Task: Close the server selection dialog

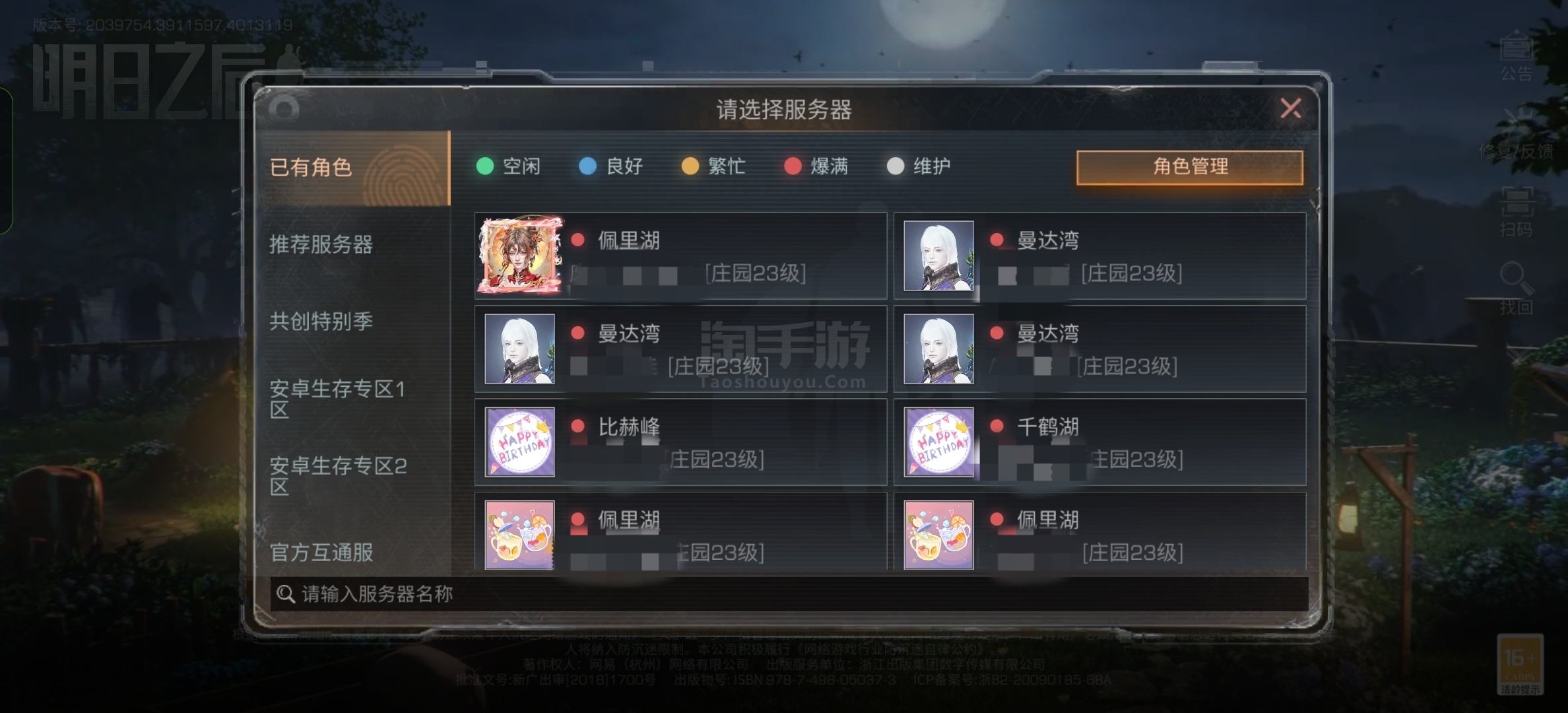Action: pyautogui.click(x=1291, y=108)
